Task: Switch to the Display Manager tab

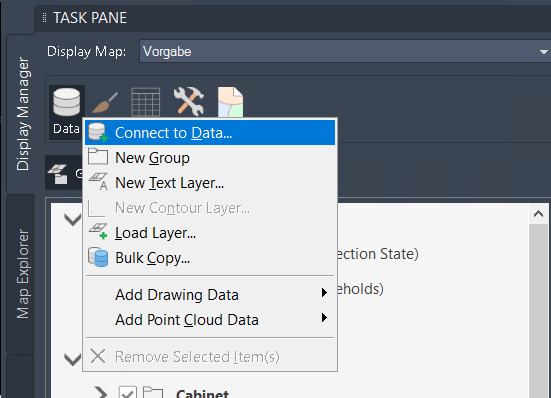Action: point(23,114)
